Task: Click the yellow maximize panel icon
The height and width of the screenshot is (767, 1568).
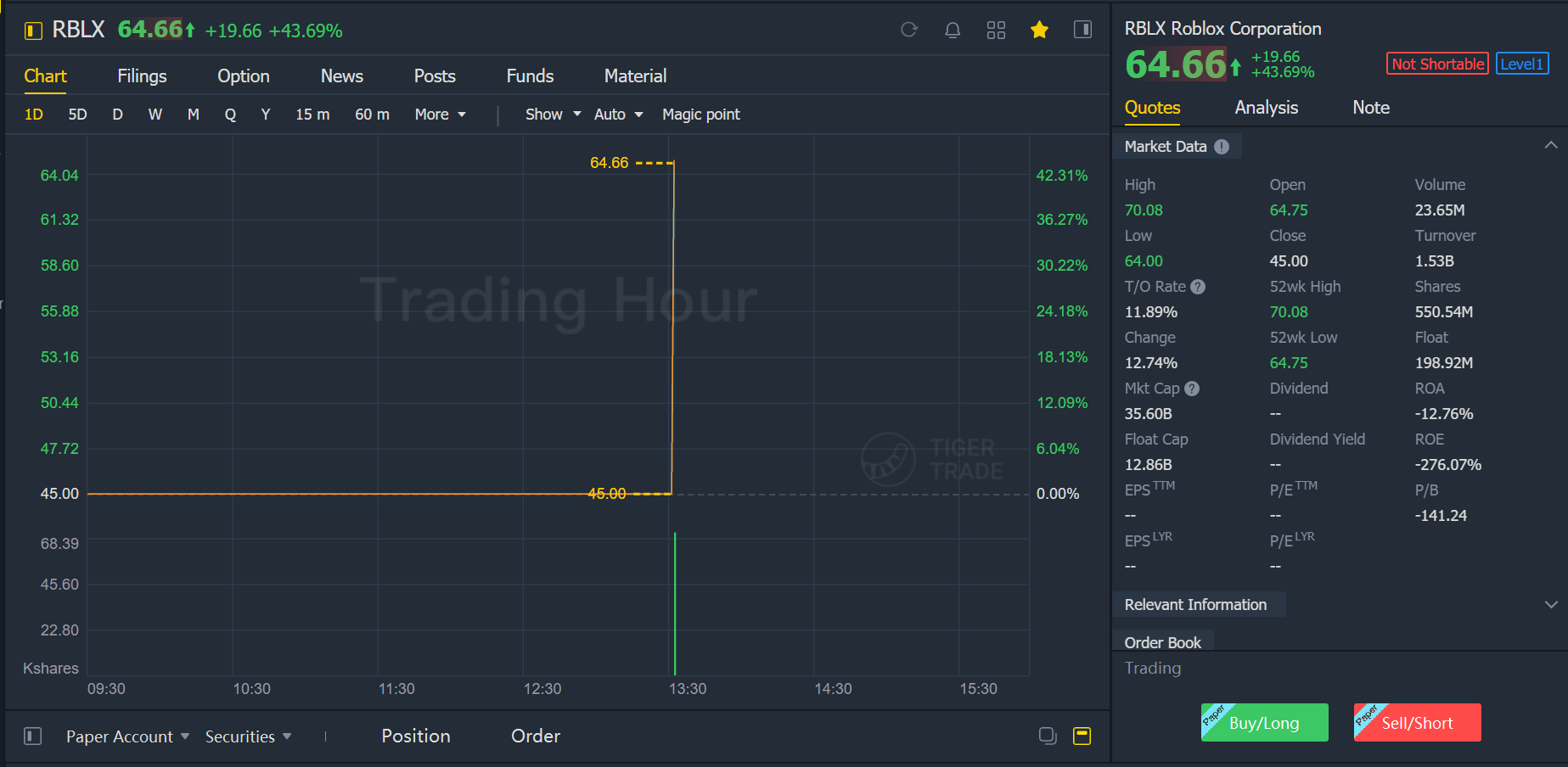Action: coord(1082,736)
